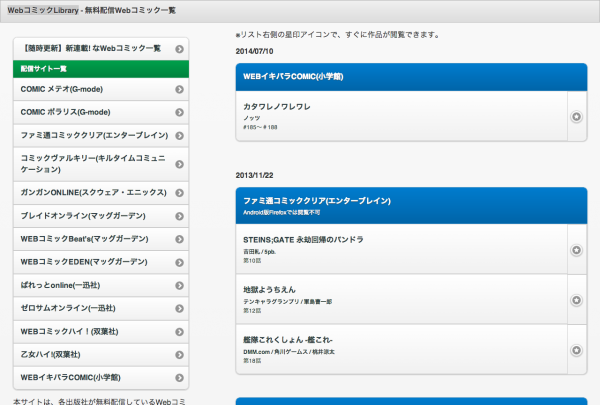Click arrow icon beside ぱれっとonline row
The image size is (600, 405).
(x=179, y=286)
